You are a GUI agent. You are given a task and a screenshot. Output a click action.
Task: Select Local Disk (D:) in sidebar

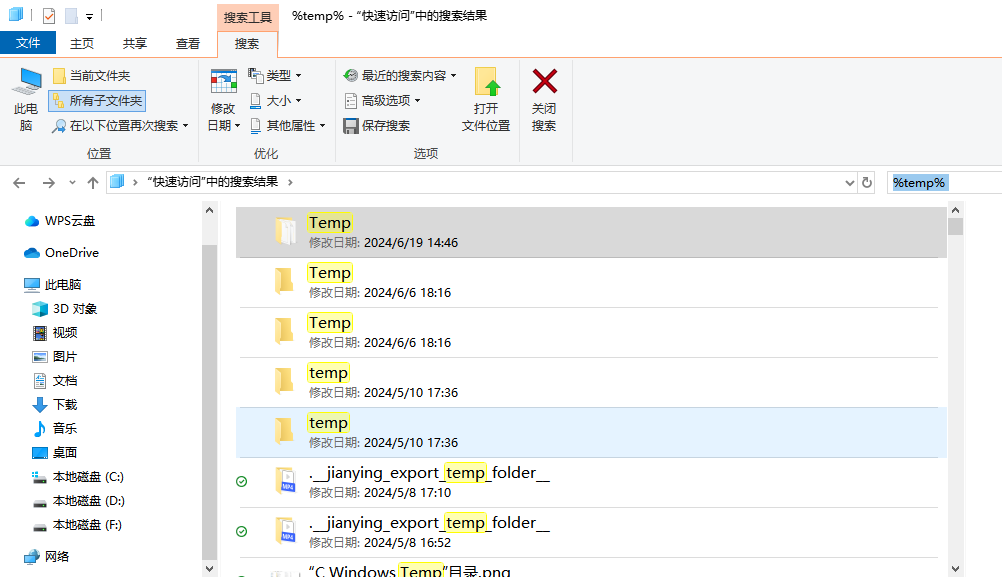(x=88, y=501)
